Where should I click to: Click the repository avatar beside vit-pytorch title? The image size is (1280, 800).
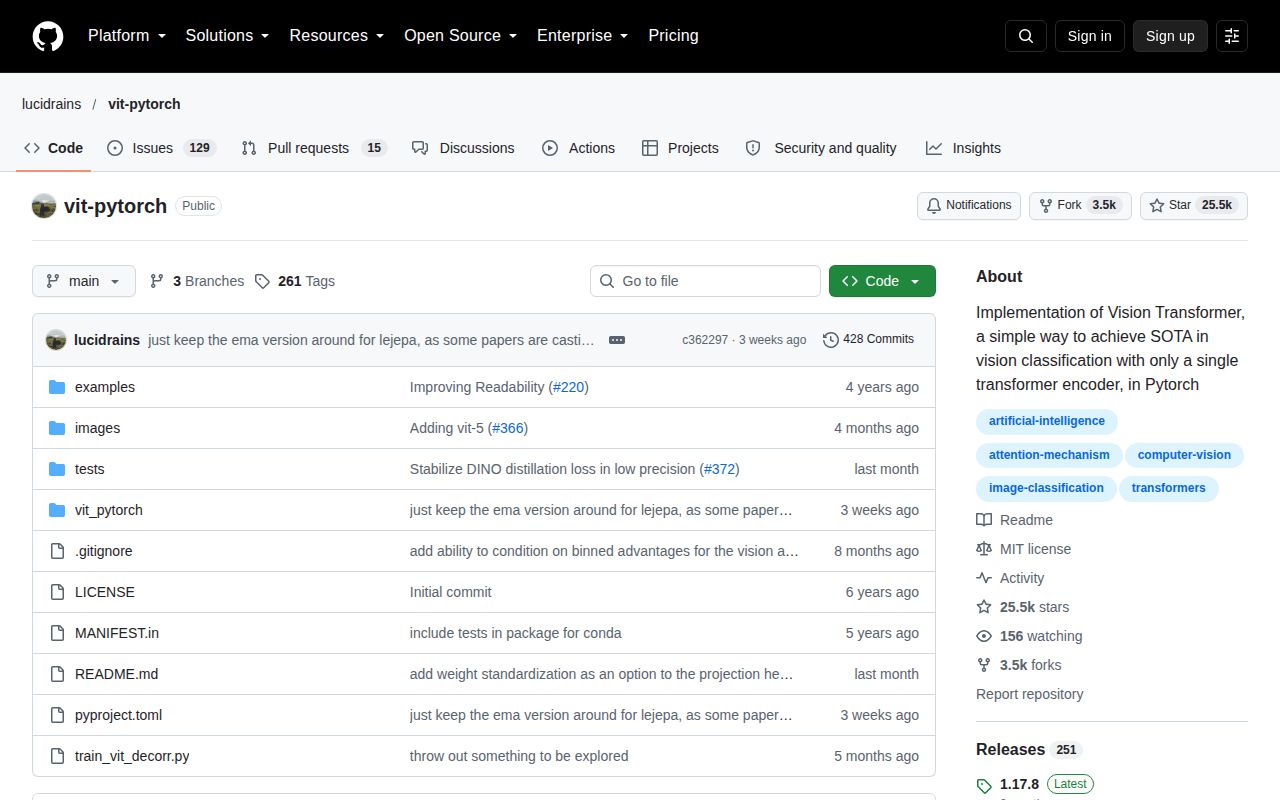(44, 206)
